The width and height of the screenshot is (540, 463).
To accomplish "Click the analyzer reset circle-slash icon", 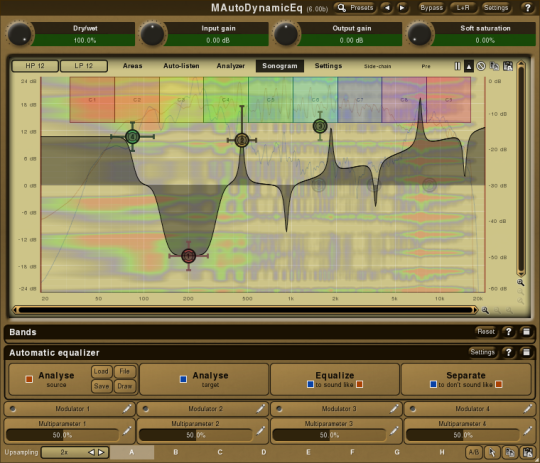I will click(481, 66).
